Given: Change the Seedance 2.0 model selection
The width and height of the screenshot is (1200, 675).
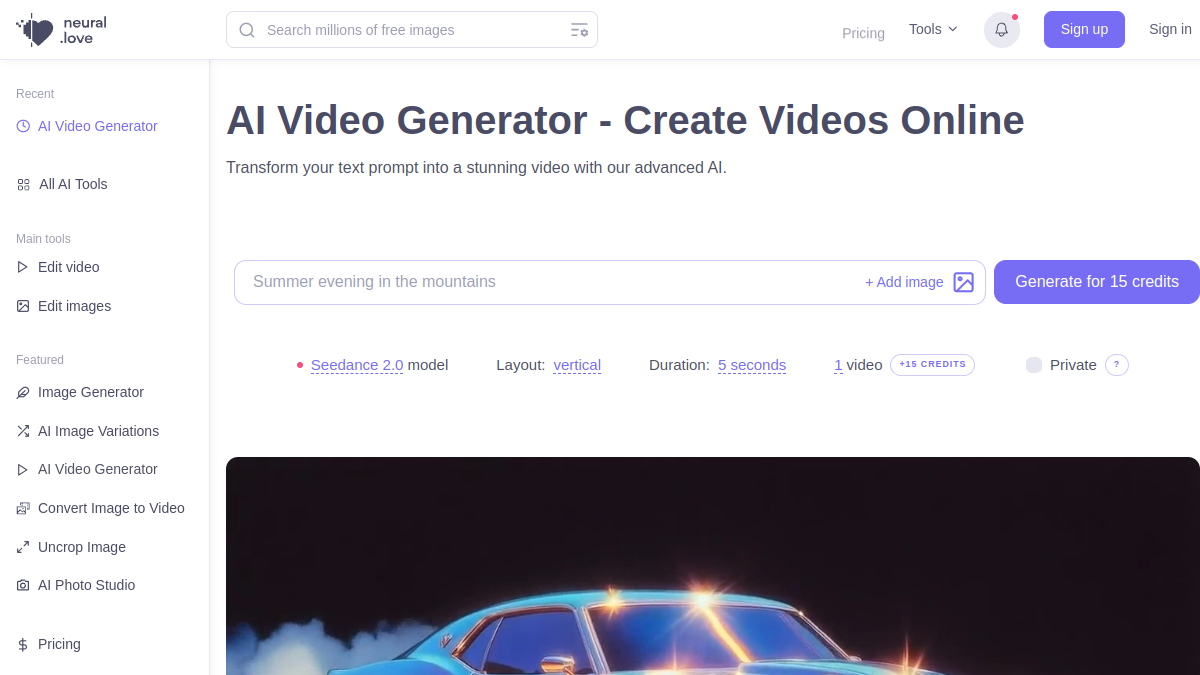Looking at the screenshot, I should (x=357, y=365).
